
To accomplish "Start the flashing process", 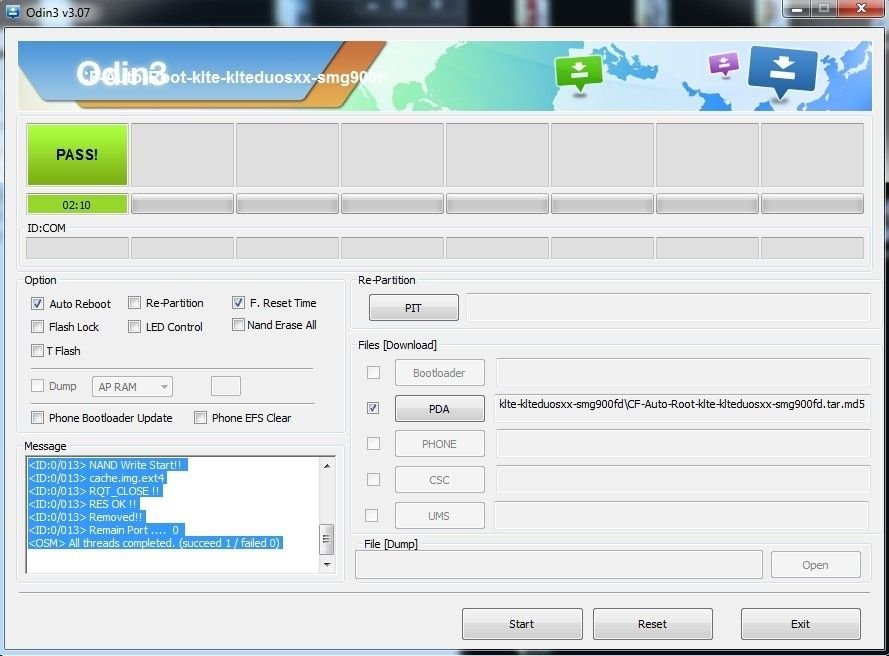I will click(x=522, y=624).
